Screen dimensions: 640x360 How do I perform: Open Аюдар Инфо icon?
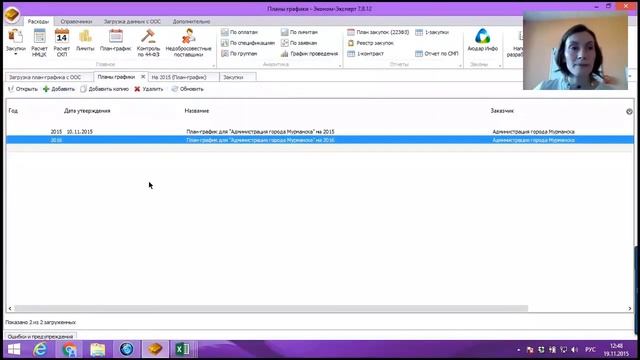(482, 40)
